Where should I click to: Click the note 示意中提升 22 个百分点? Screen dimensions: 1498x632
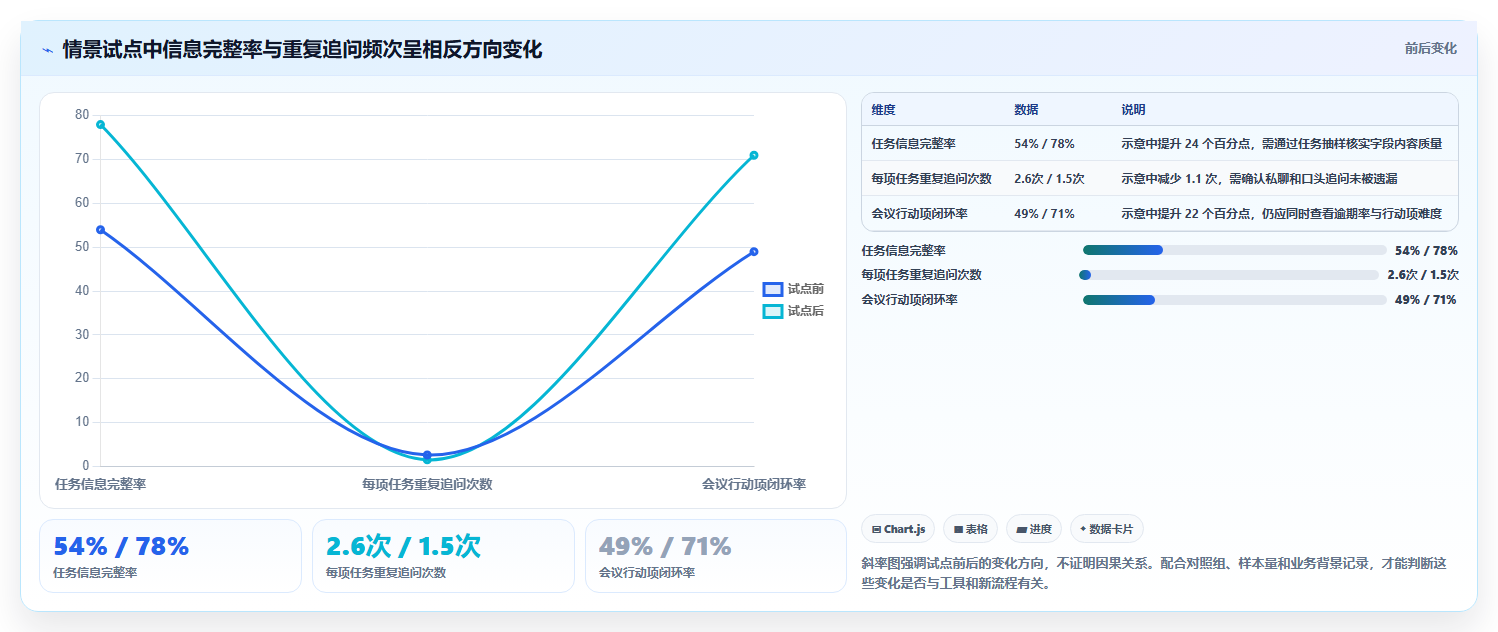pos(1281,214)
